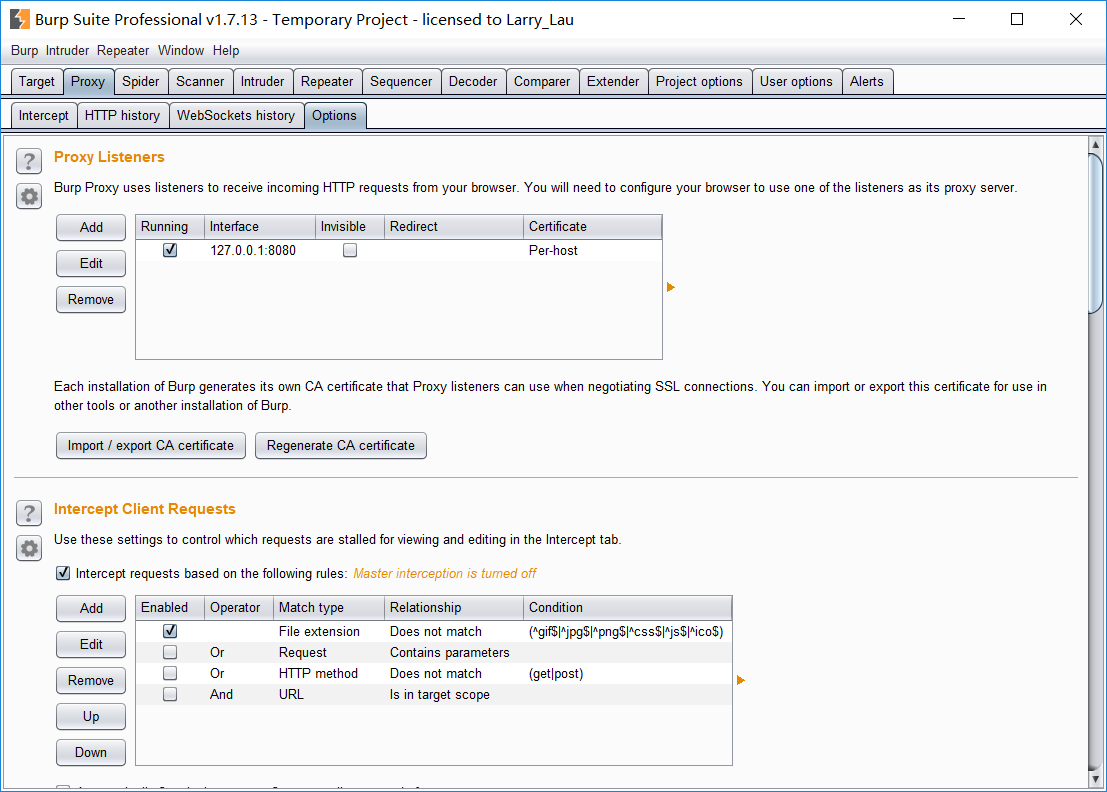The width and height of the screenshot is (1107, 792).
Task: Open the Alerts tab
Action: pyautogui.click(x=867, y=82)
